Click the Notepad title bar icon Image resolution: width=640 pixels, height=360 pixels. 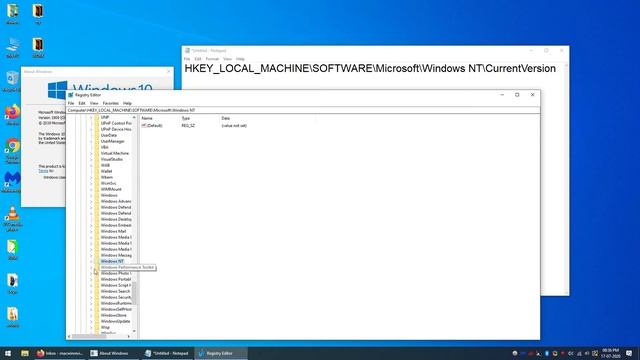(x=187, y=50)
